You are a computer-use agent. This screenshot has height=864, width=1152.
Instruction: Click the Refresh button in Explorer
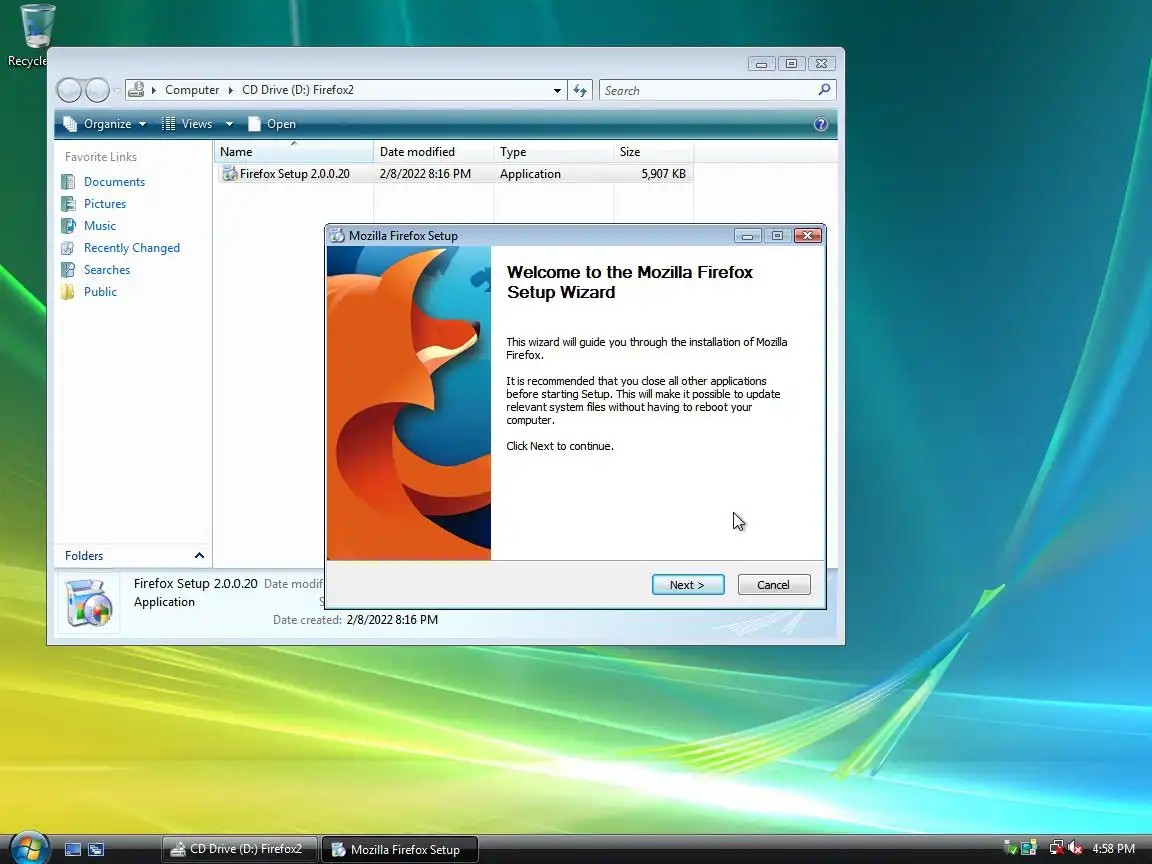point(580,90)
